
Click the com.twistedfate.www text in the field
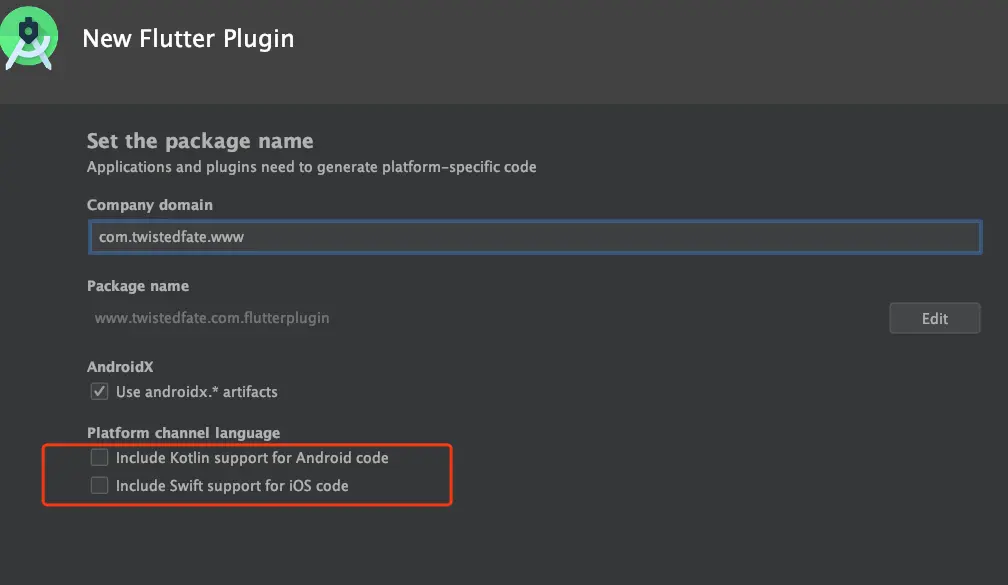171,237
